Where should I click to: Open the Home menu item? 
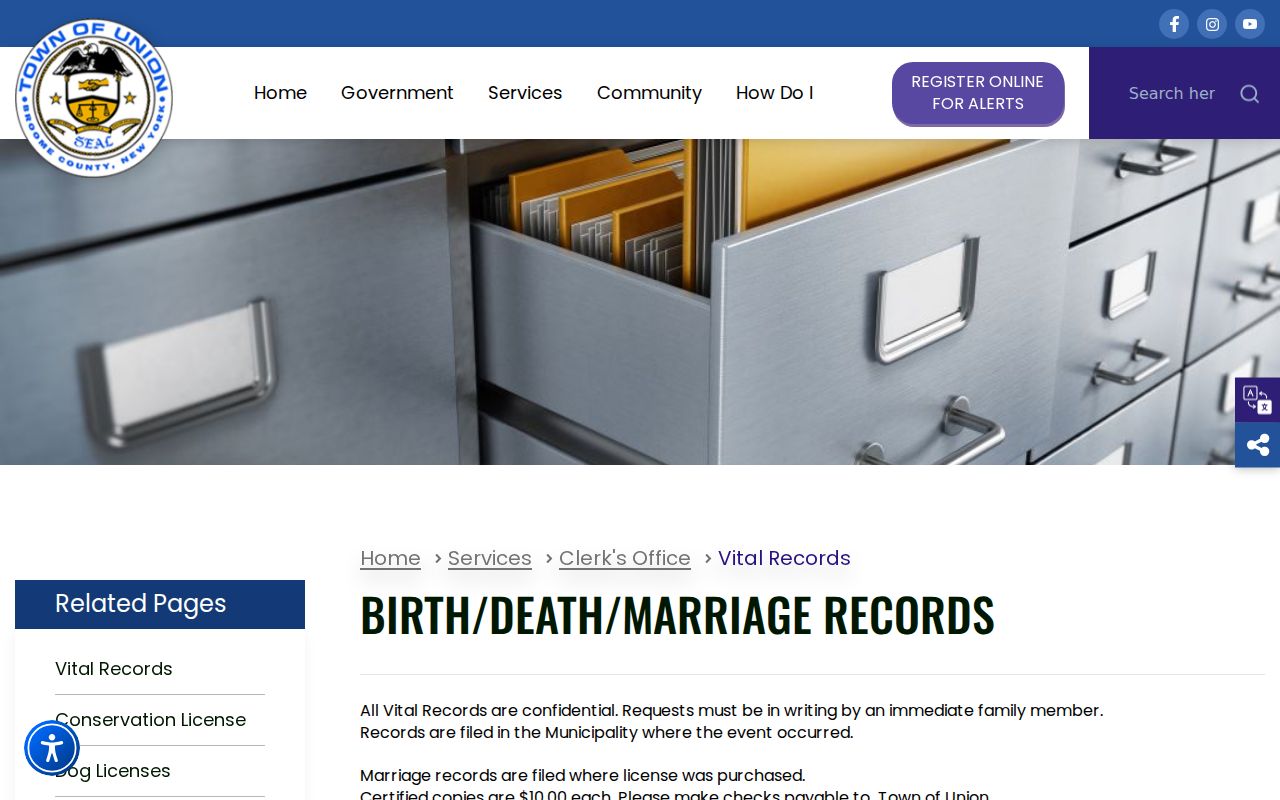point(280,93)
